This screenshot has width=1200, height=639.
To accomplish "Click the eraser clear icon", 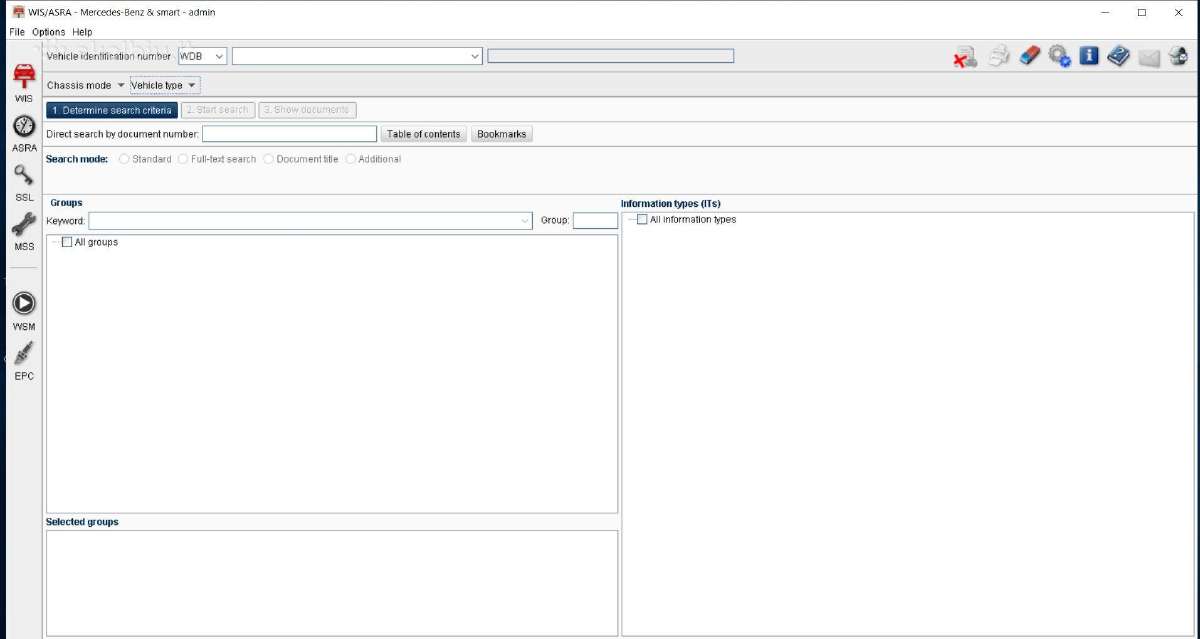I will 1030,56.
